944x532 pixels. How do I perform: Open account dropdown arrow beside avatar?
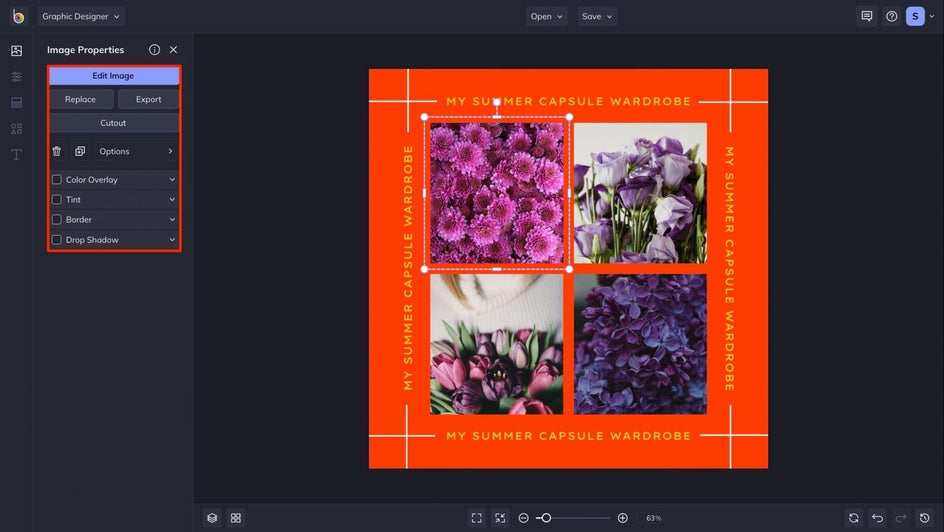[x=932, y=16]
